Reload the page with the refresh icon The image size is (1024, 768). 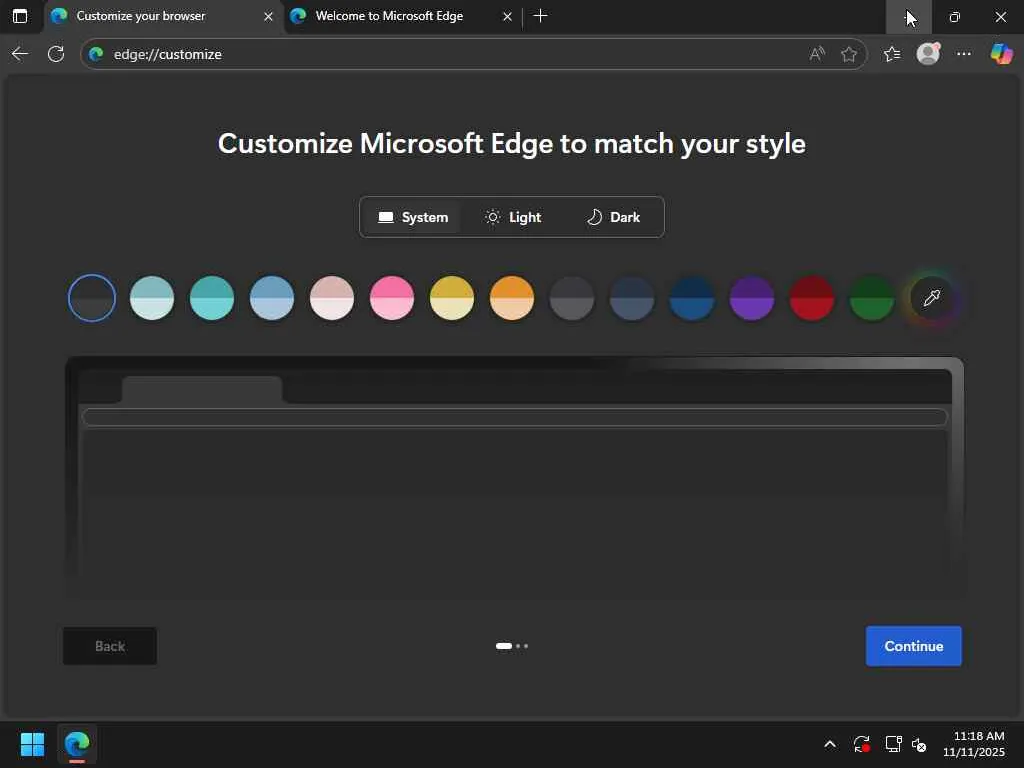click(56, 54)
